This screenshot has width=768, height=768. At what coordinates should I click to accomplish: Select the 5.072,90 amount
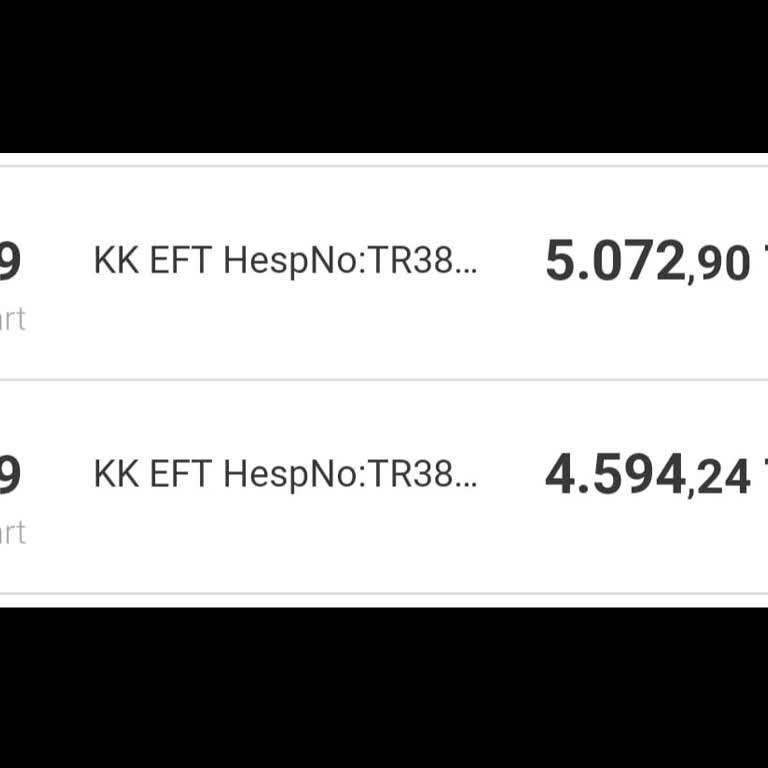(x=646, y=262)
